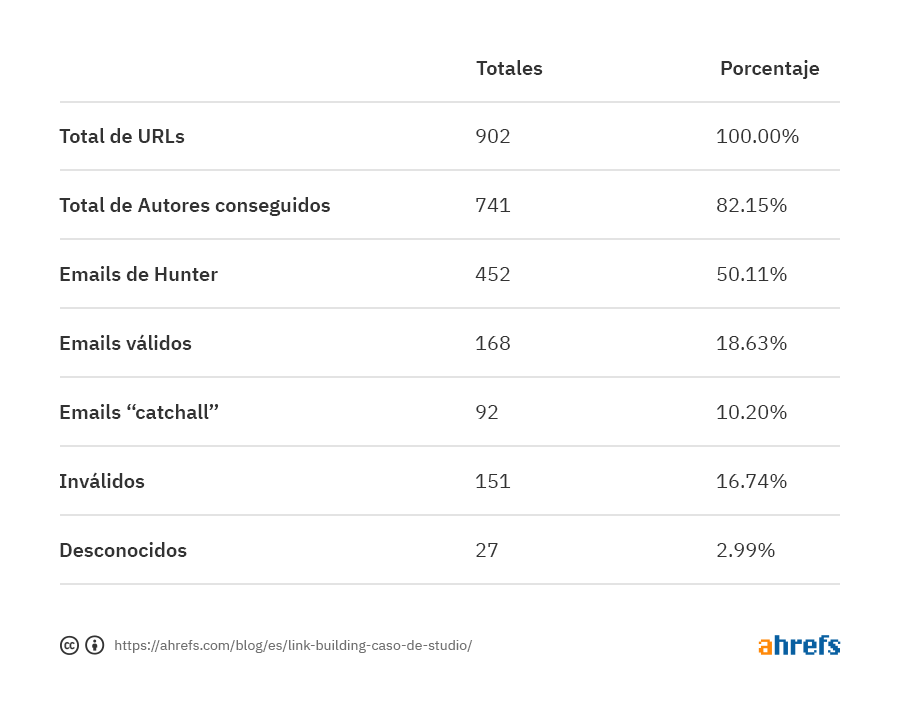Click the 902 total value
The height and width of the screenshot is (715, 900).
tap(493, 136)
